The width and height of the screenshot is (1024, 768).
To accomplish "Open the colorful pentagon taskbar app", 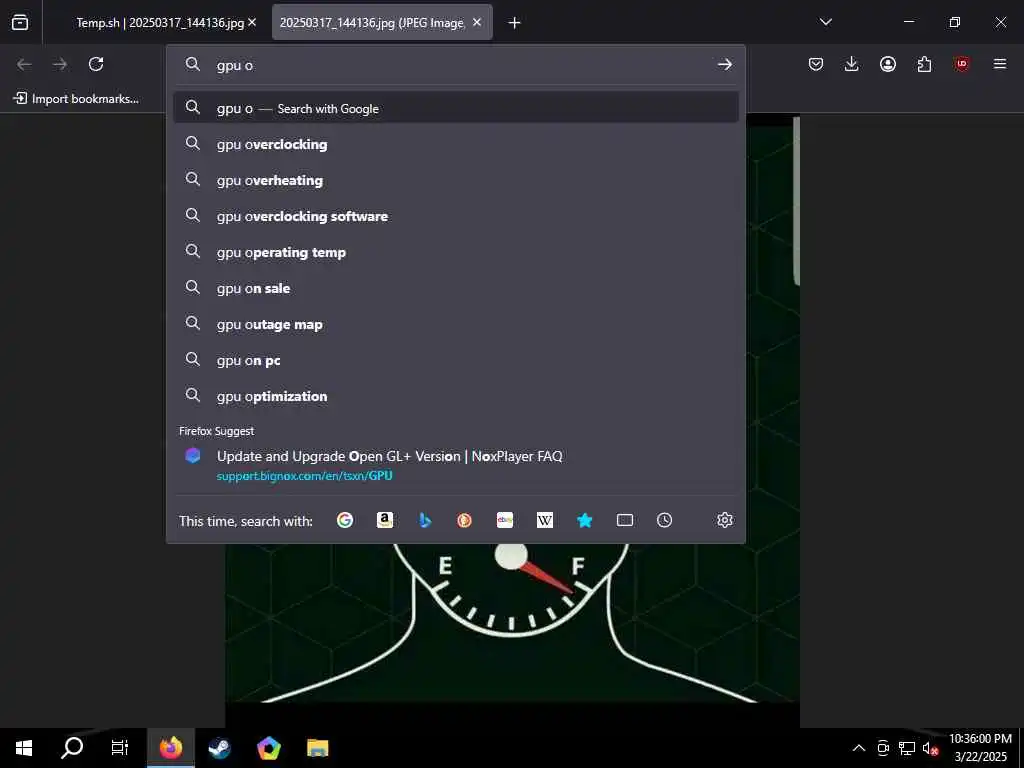I will (x=268, y=747).
